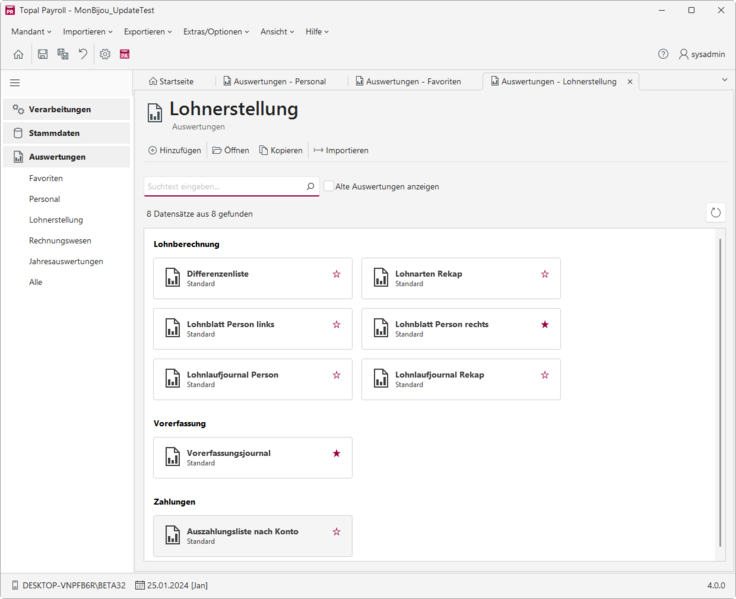Unfavorite Lohnblatt Person rechts star
Viewport: 736px width, 599px height.
[x=544, y=324]
